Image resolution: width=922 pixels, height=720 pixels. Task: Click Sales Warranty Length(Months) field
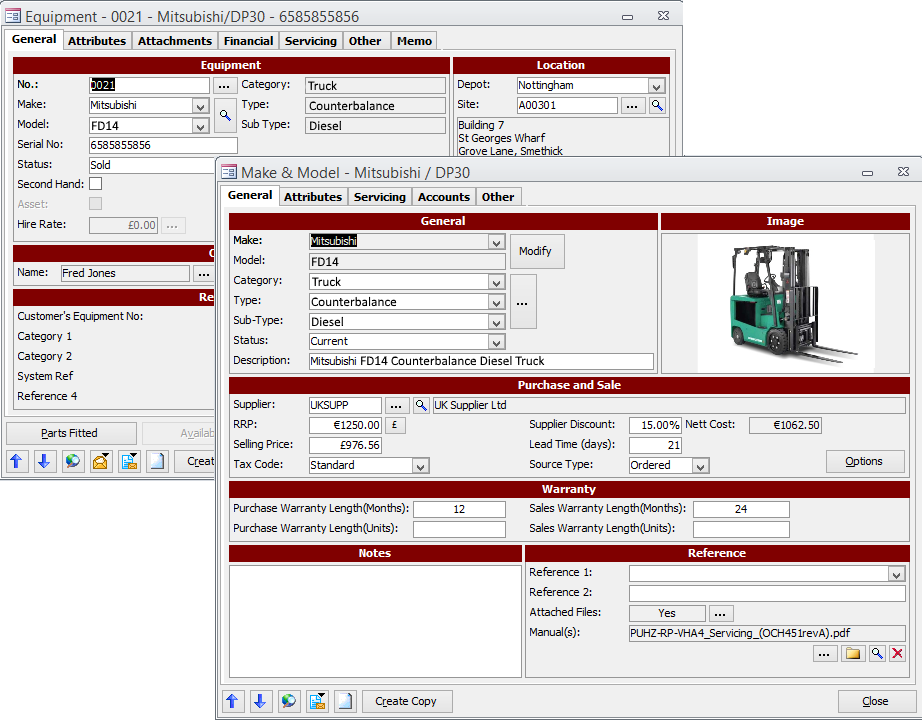pos(741,509)
